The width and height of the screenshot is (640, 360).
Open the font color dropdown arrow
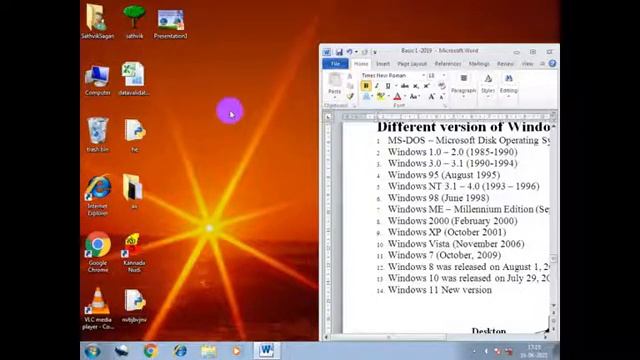point(404,97)
